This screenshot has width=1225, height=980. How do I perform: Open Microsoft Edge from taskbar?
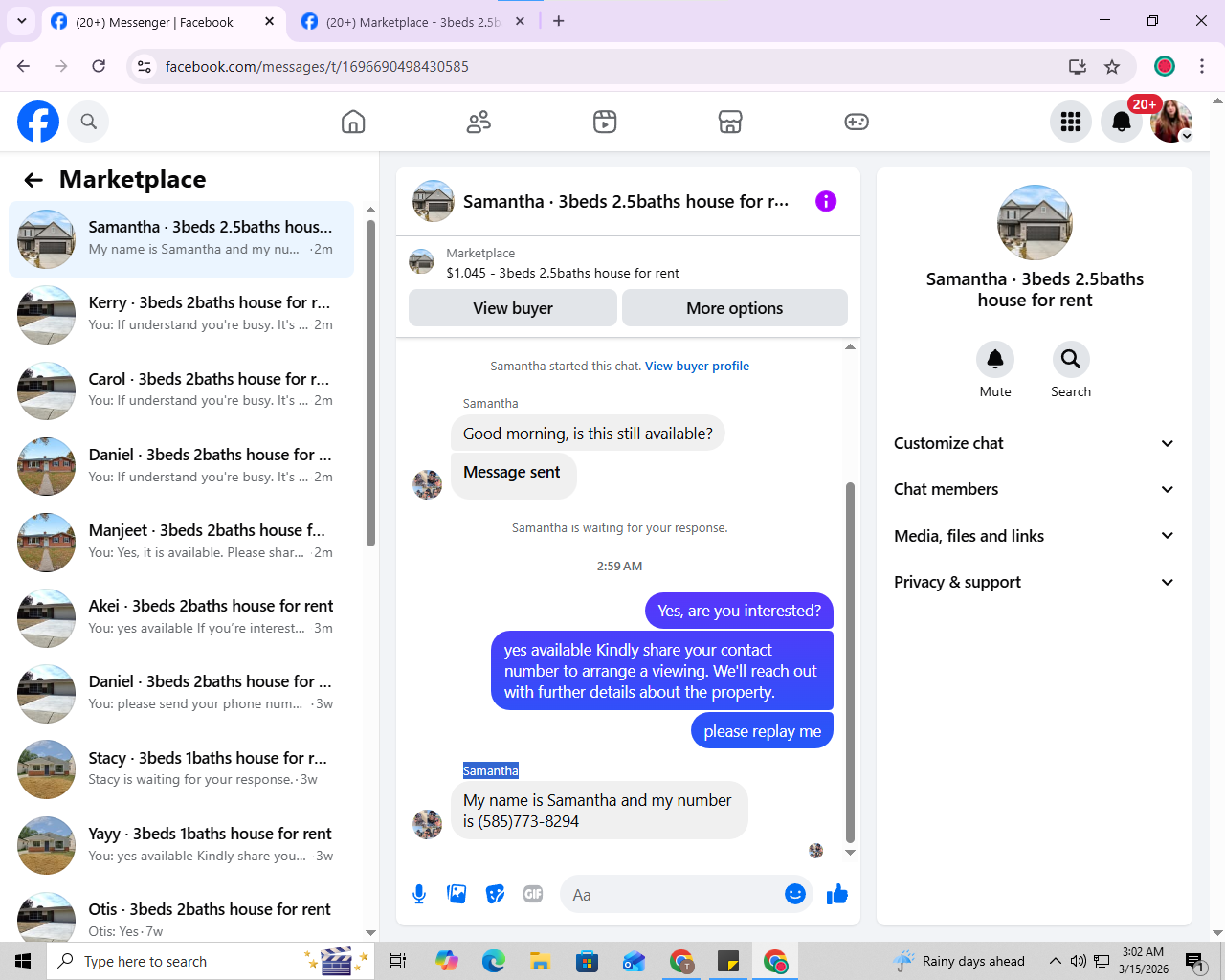click(x=494, y=961)
